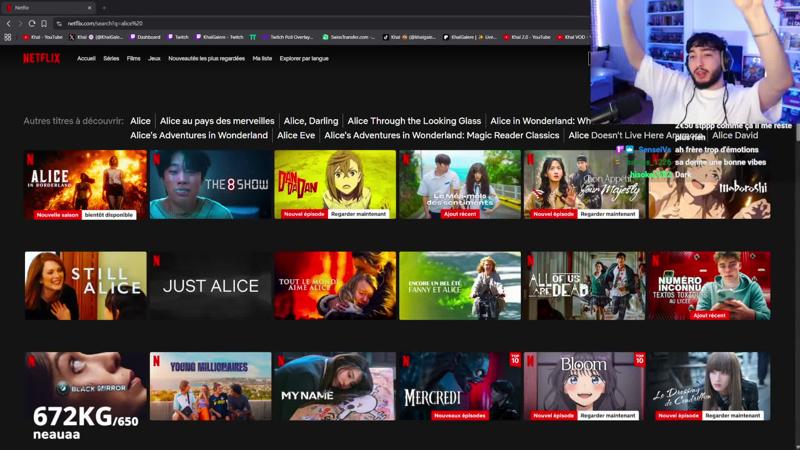Reload the Netflix page

pyautogui.click(x=32, y=23)
